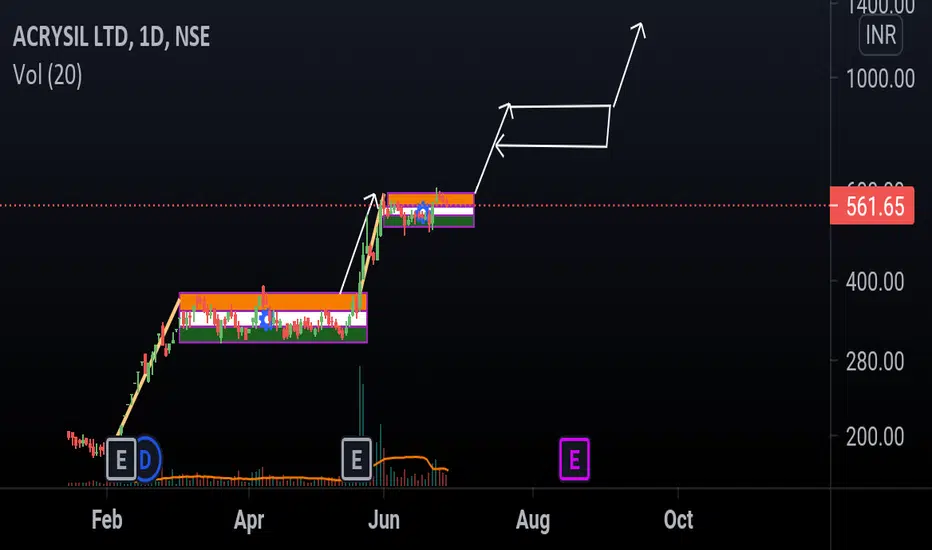
Task: Click the gray E earnings marker near Feb
Action: tap(121, 458)
